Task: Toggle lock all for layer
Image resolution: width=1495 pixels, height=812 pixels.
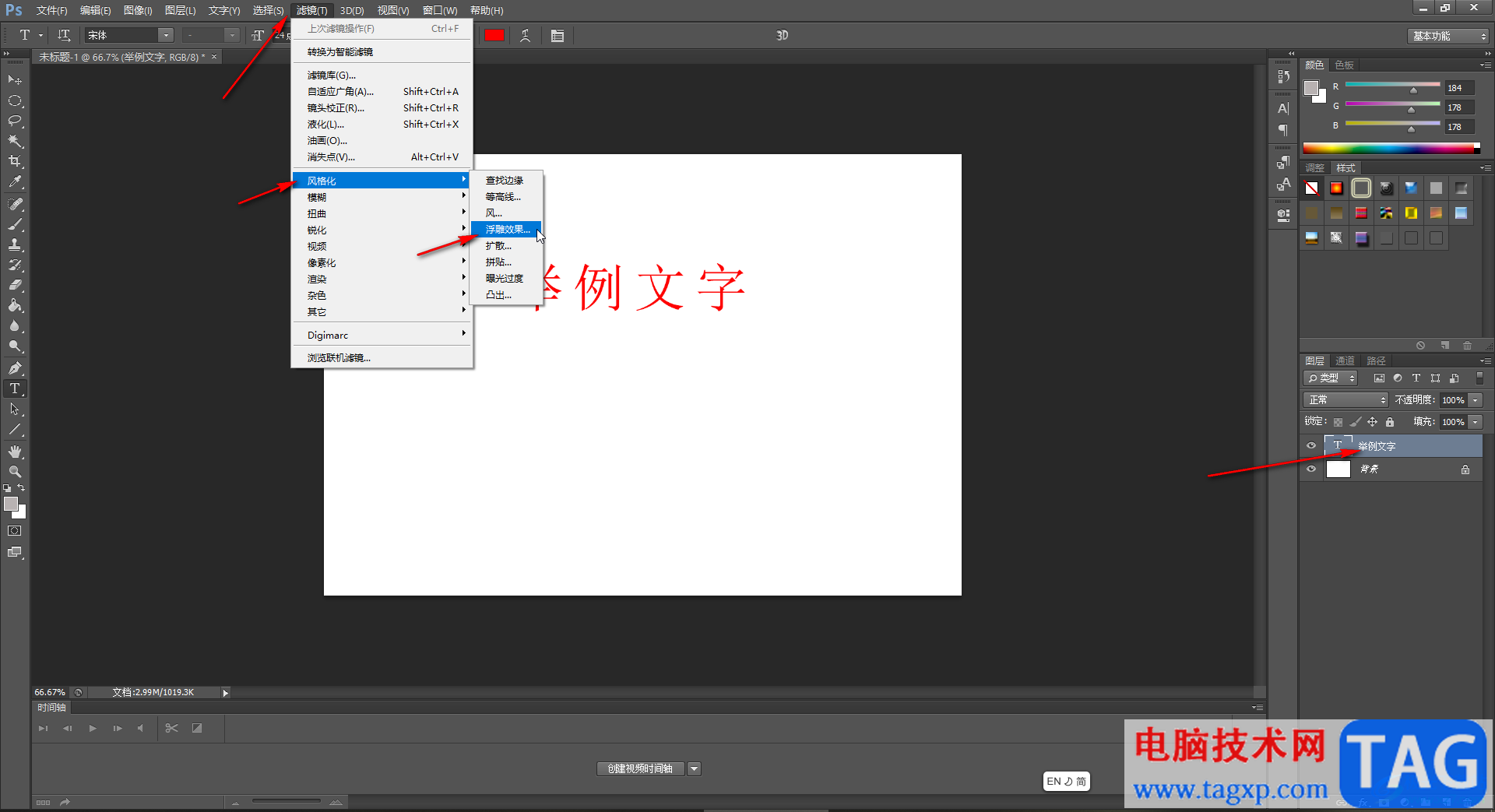Action: coord(1390,422)
